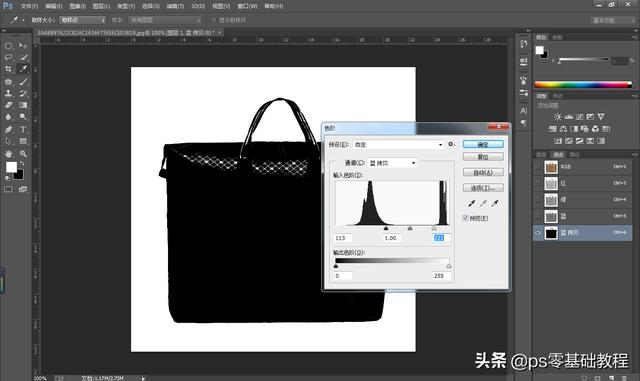
Task: Pick the white point eyedropper in Levels
Action: pyautogui.click(x=495, y=203)
